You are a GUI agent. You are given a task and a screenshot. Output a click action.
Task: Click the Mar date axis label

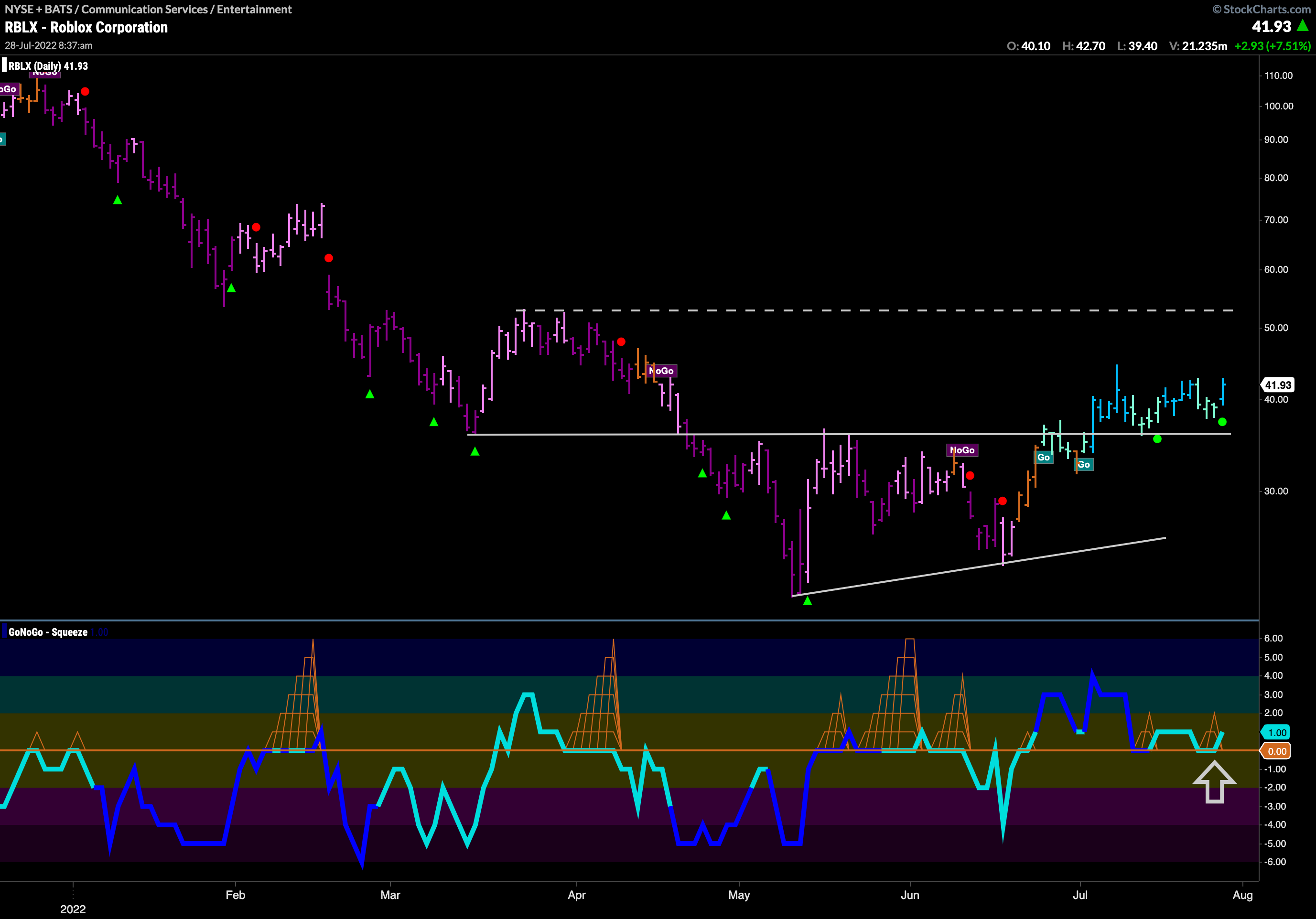(390, 895)
